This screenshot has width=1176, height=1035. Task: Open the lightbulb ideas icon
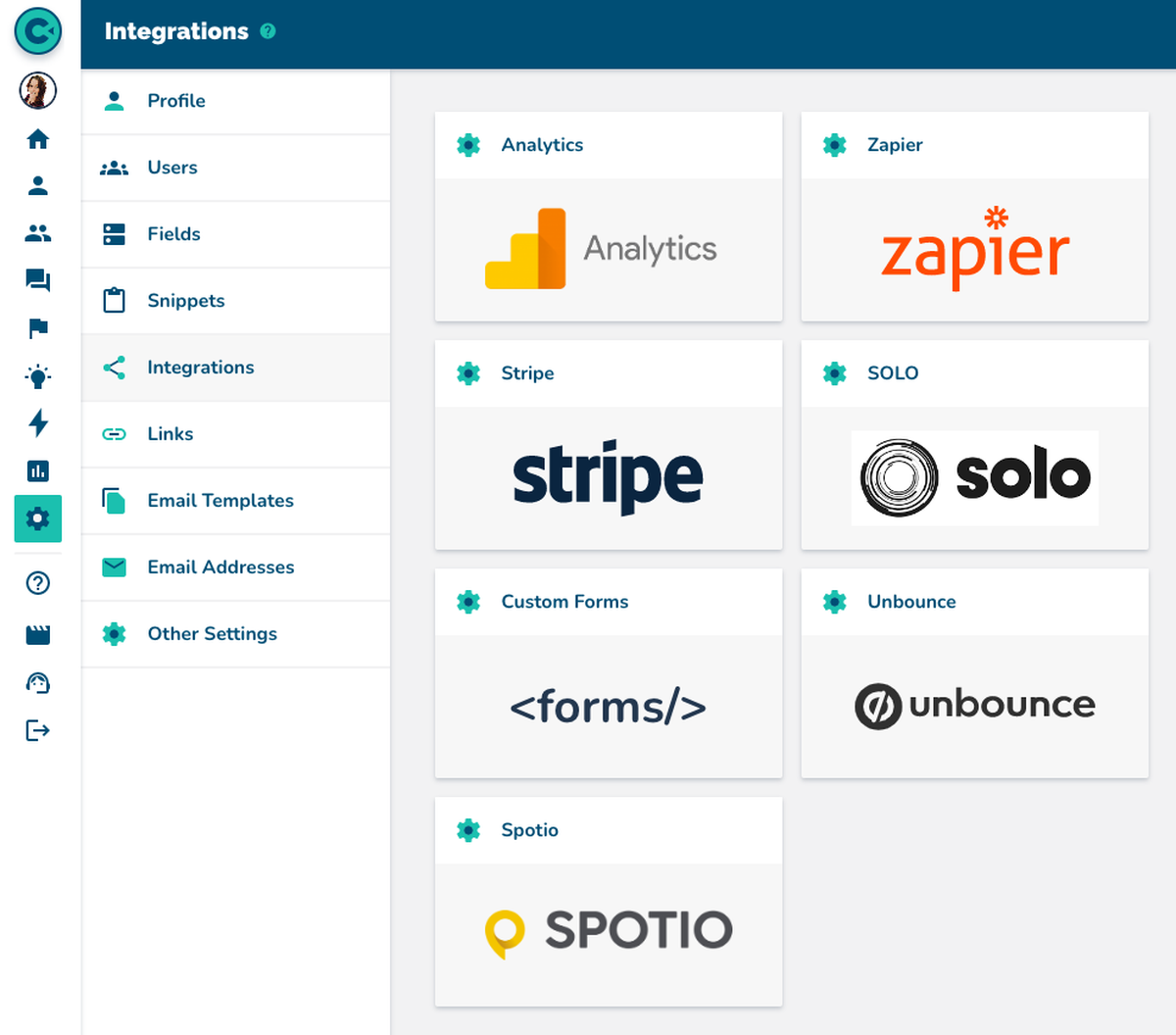coord(38,376)
